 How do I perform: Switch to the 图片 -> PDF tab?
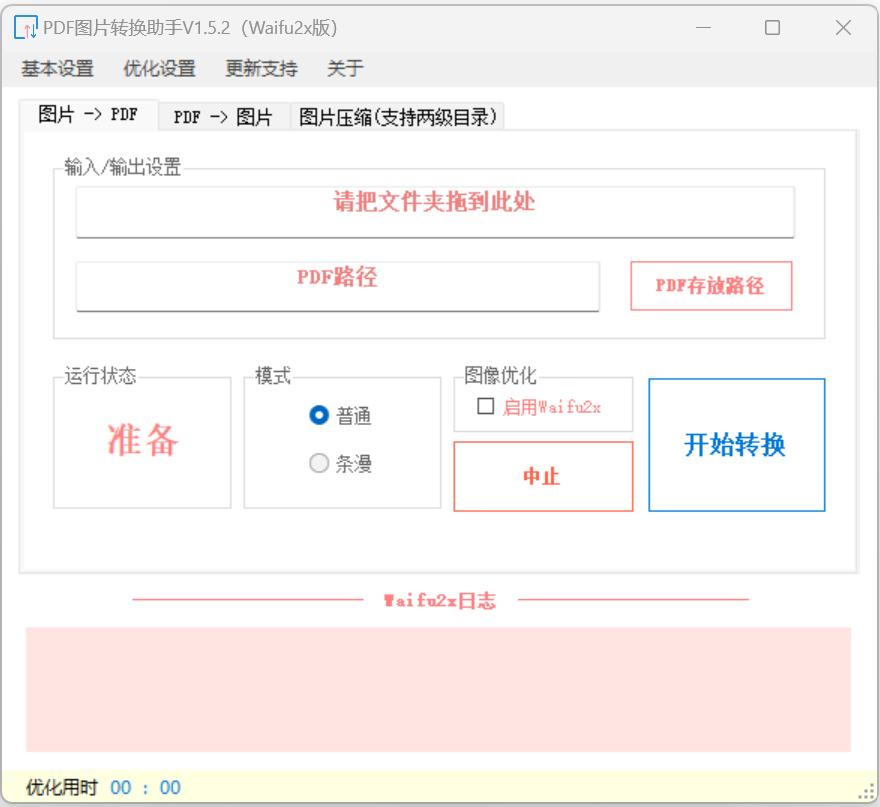89,114
